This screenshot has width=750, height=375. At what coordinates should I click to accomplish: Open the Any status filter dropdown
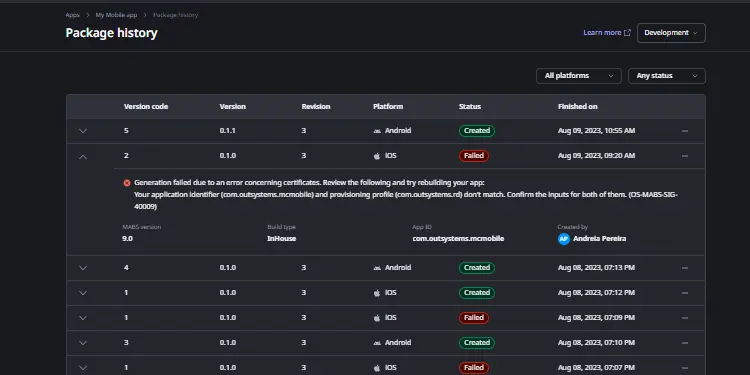tap(667, 76)
